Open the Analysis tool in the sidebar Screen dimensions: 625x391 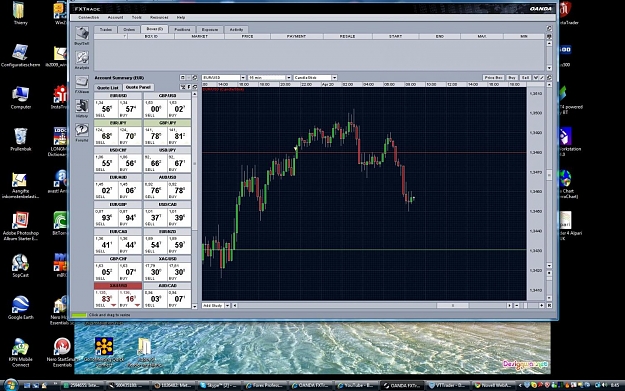(x=82, y=58)
